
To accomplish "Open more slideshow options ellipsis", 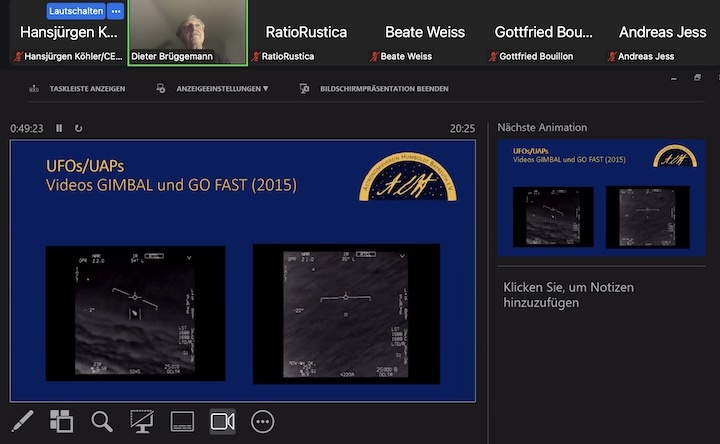I will [x=263, y=421].
